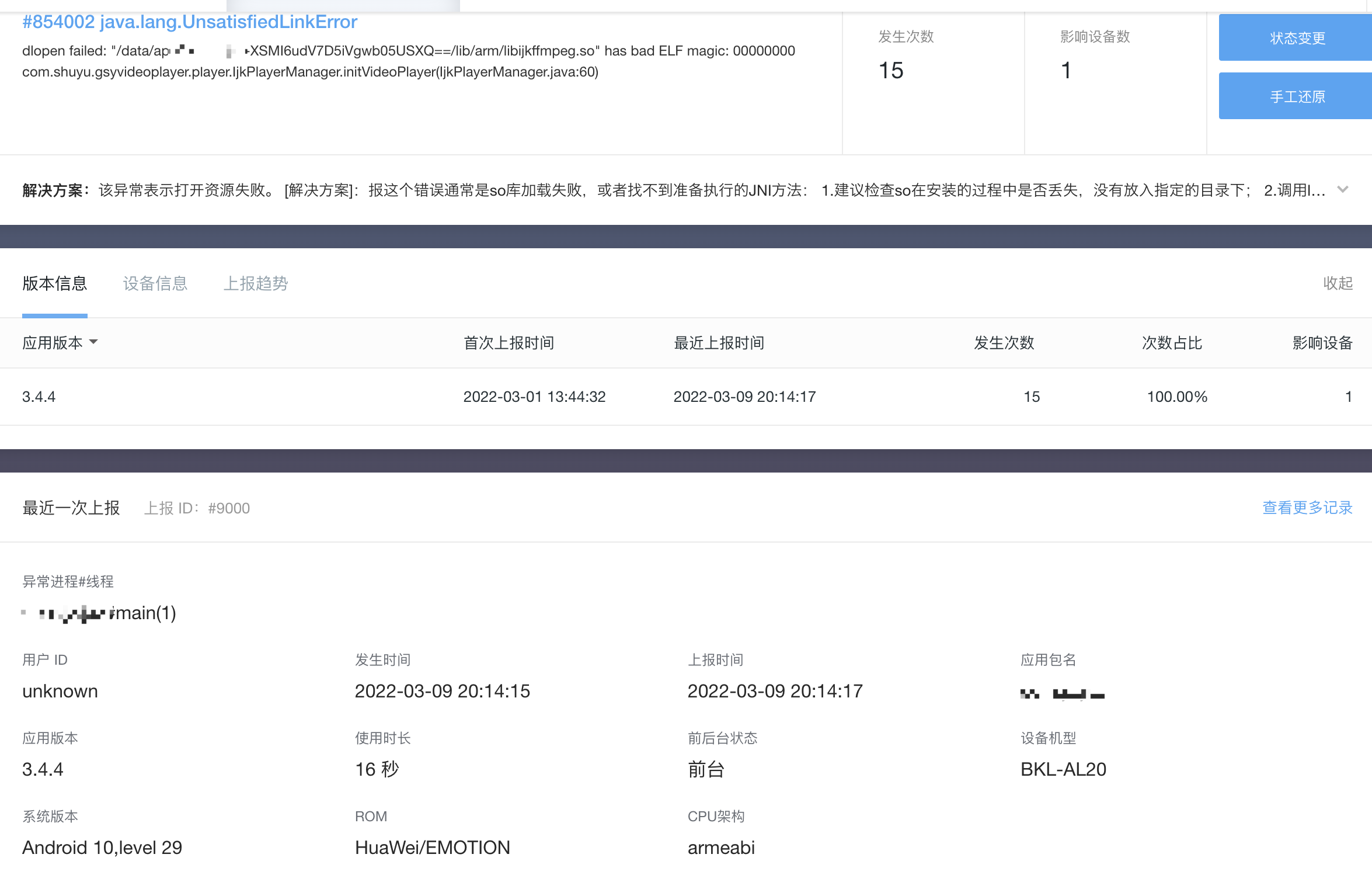Expand the full 解决方案 text
This screenshot has width=1372, height=882.
[x=1343, y=189]
